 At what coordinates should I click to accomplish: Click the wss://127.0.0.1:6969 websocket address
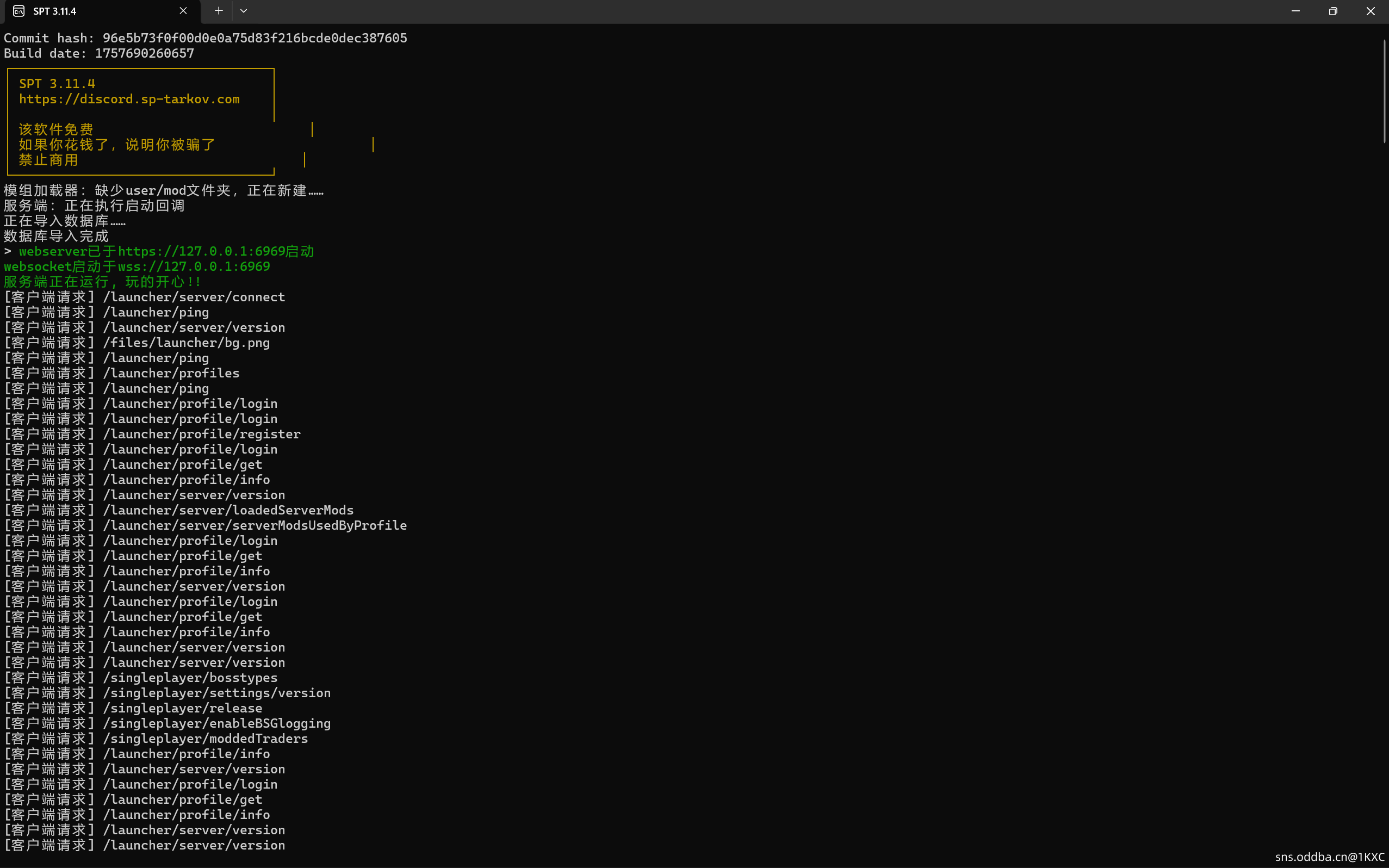click(194, 267)
